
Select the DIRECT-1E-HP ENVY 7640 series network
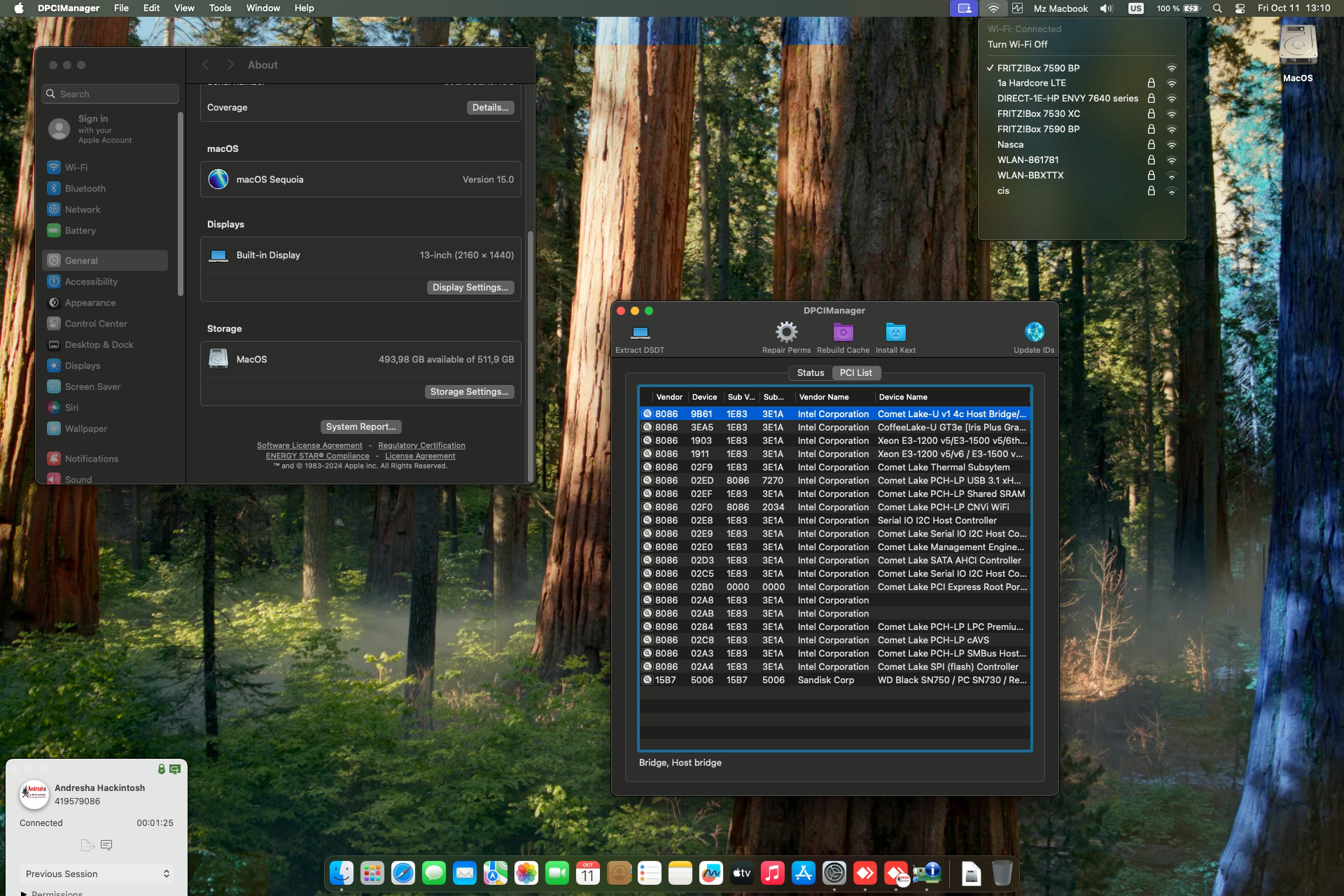(x=1082, y=98)
